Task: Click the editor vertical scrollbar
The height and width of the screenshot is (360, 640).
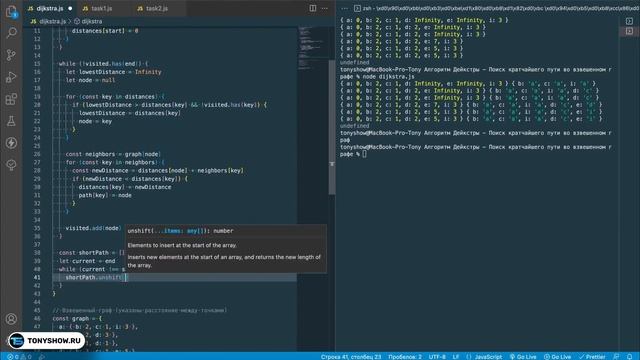Action: point(332,127)
